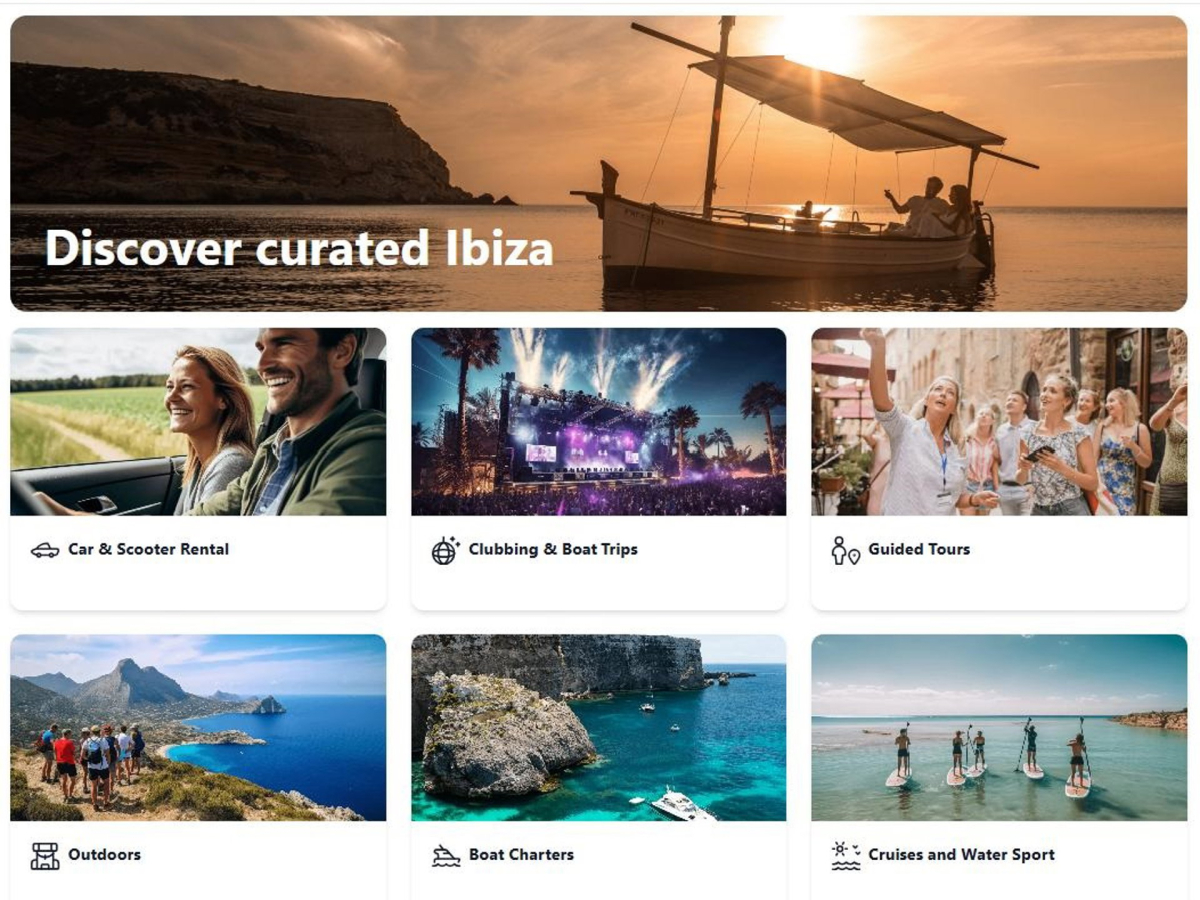Select the Outdoors category label
1200x900 pixels.
point(104,855)
